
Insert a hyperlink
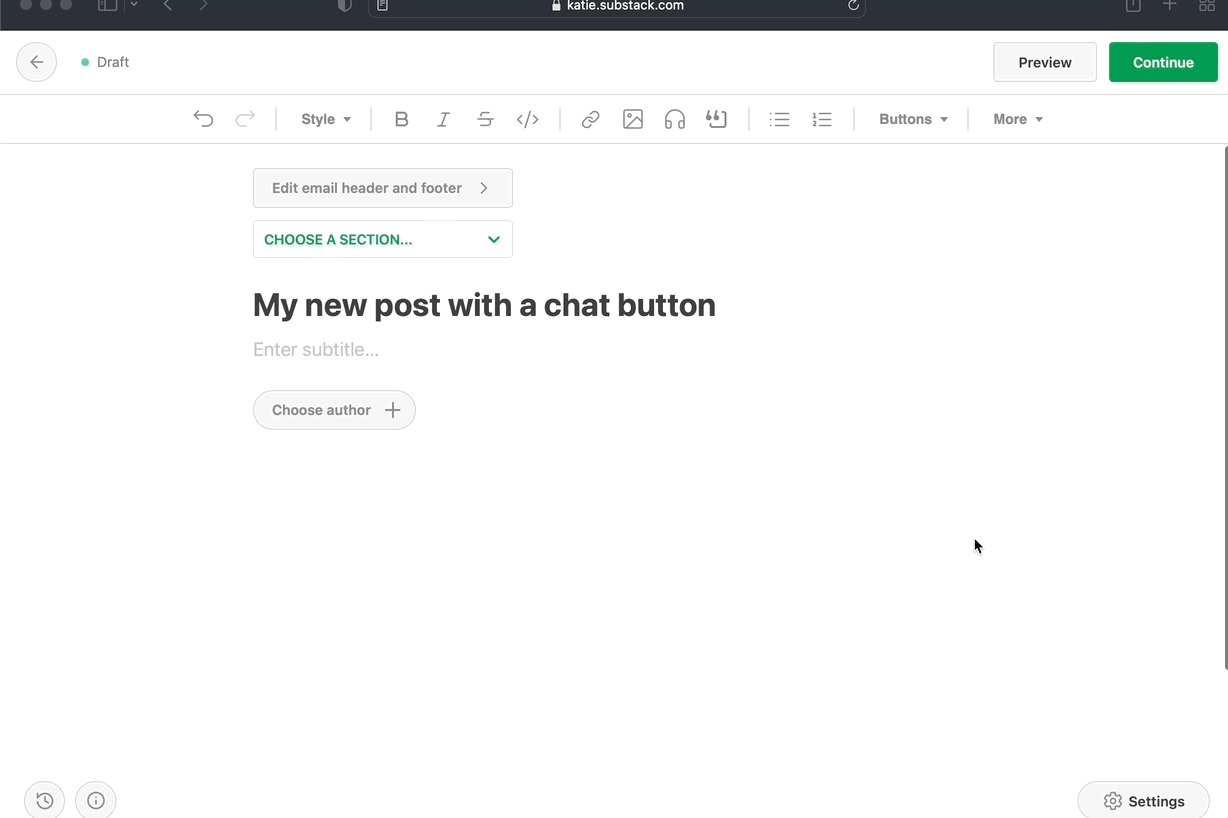[590, 119]
